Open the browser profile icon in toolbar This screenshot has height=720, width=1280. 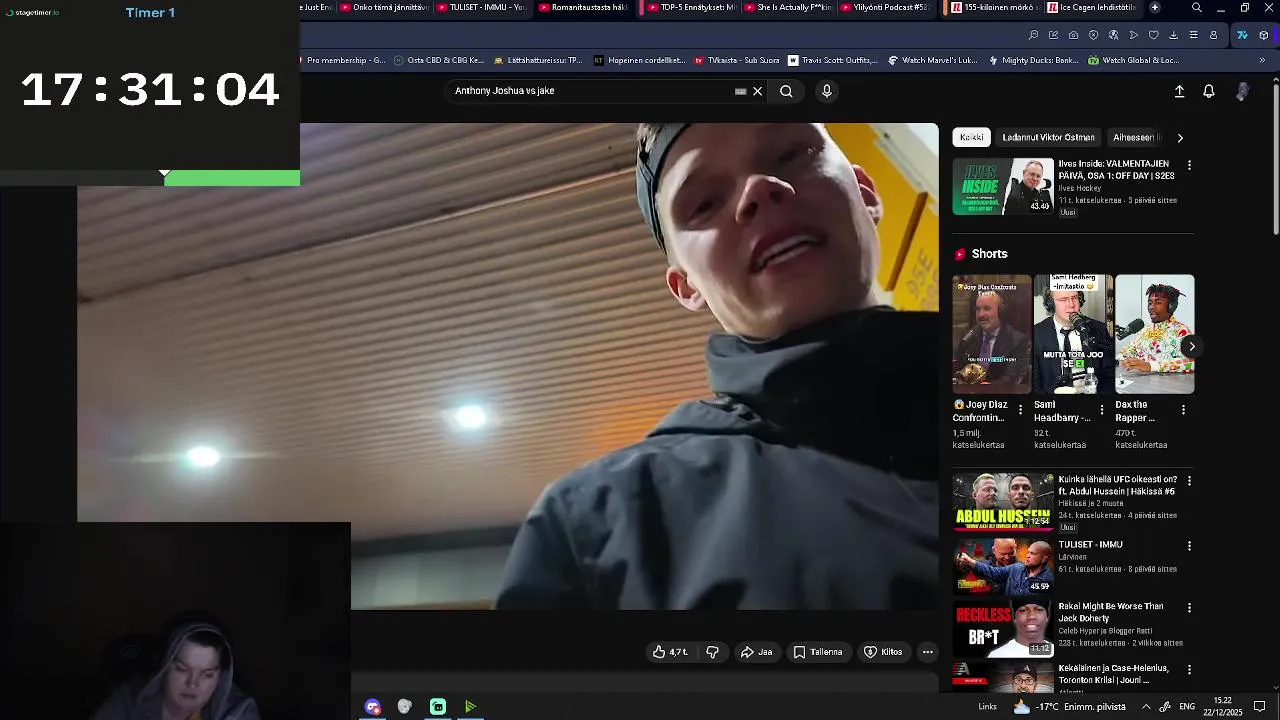point(1213,35)
